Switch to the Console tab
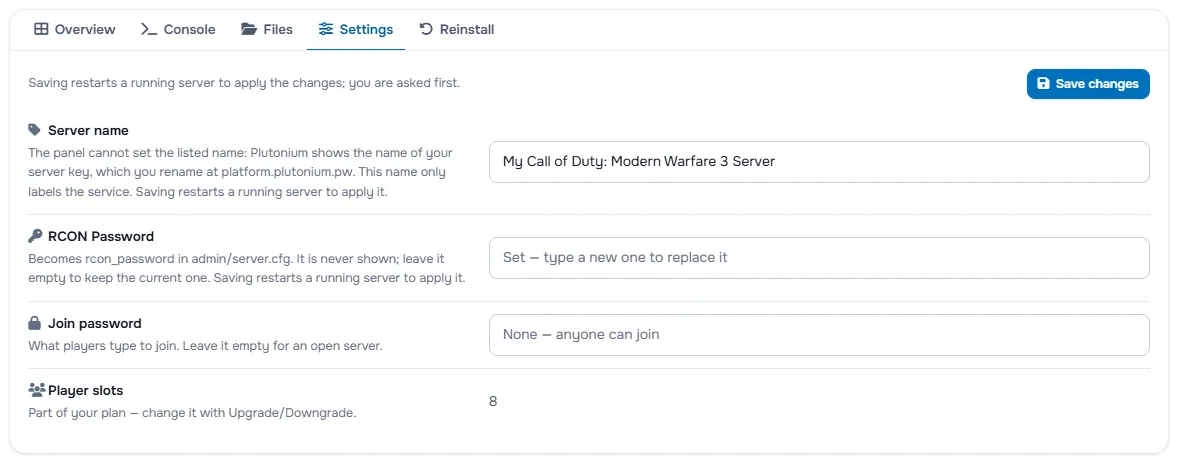Image resolution: width=1178 pixels, height=464 pixels. coord(178,29)
